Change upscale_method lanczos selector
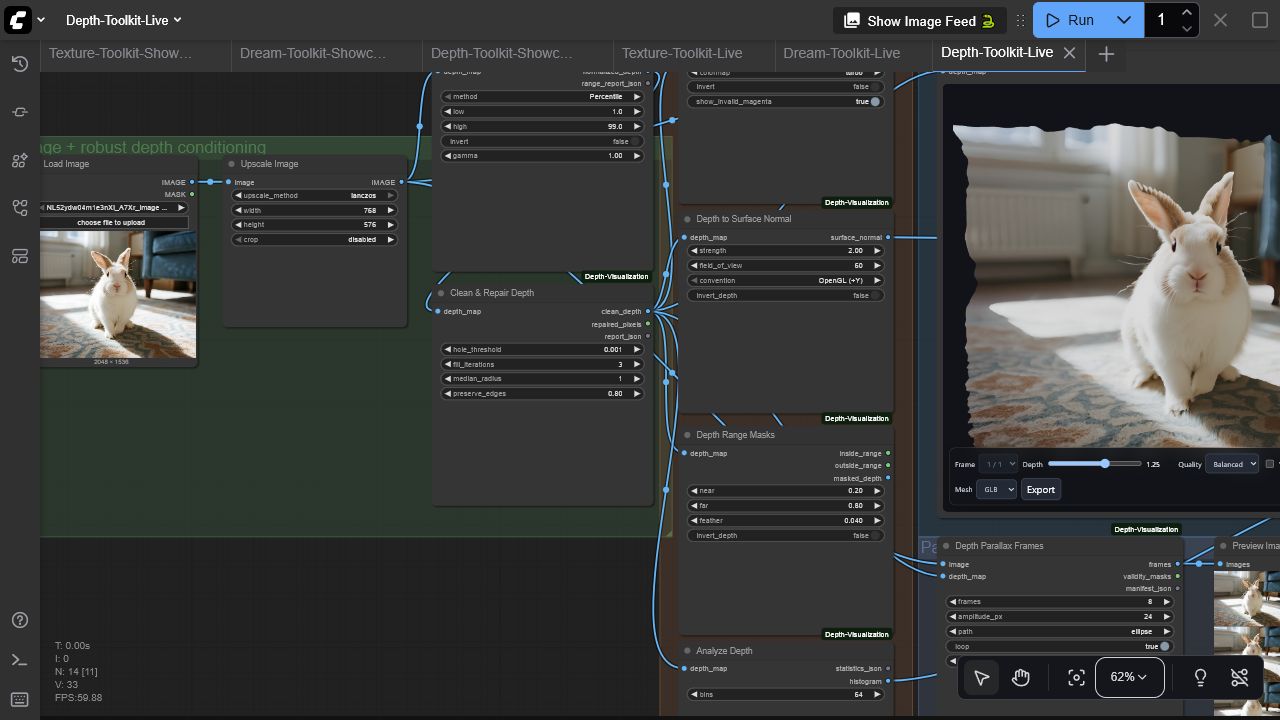This screenshot has height=720, width=1280. (315, 195)
